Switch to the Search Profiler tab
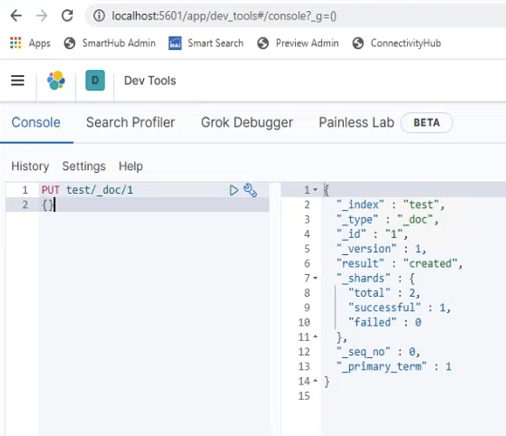Screen dimensions: 506x436 pos(130,122)
